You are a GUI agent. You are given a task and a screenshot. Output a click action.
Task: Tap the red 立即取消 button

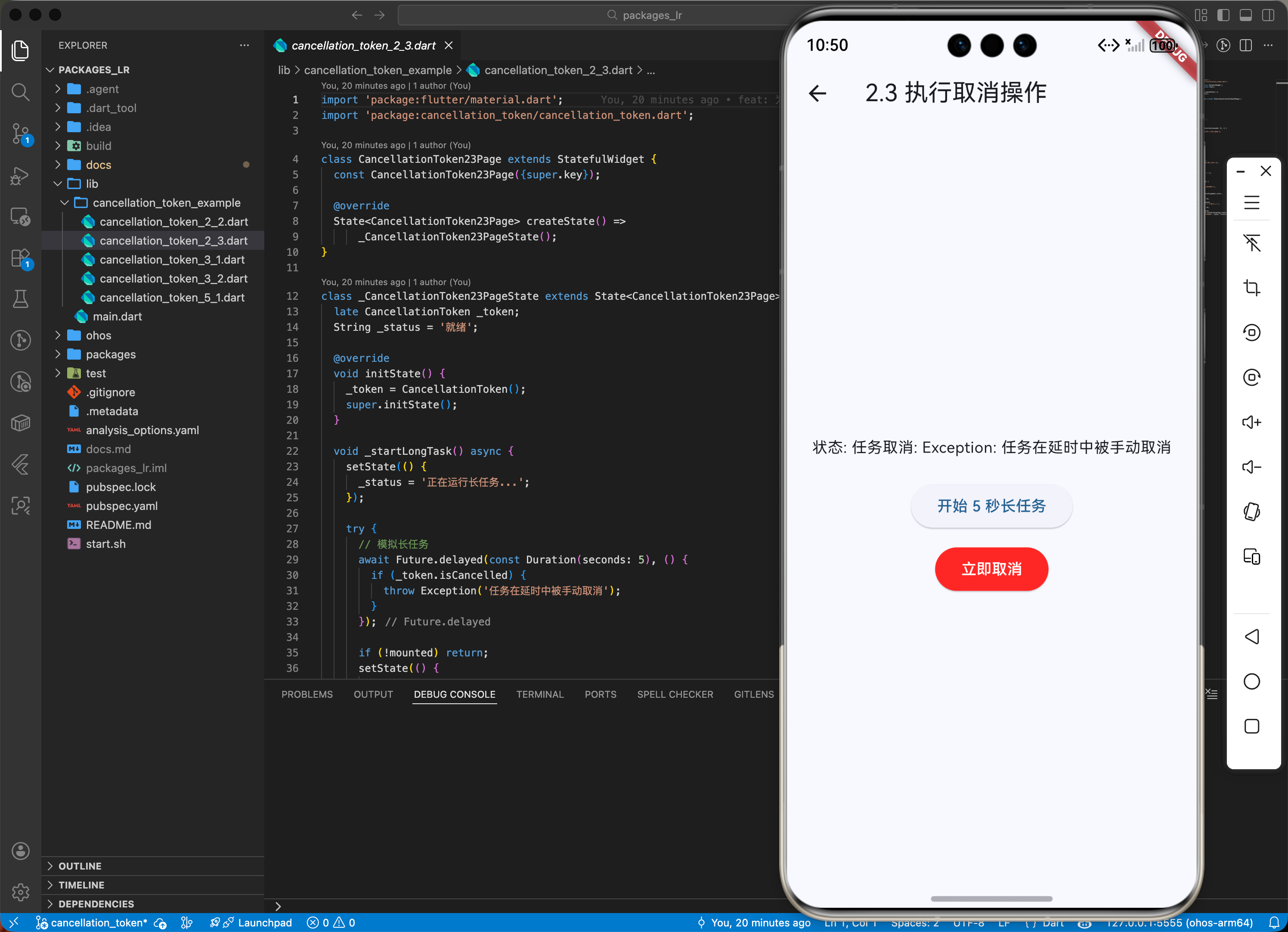tap(991, 569)
